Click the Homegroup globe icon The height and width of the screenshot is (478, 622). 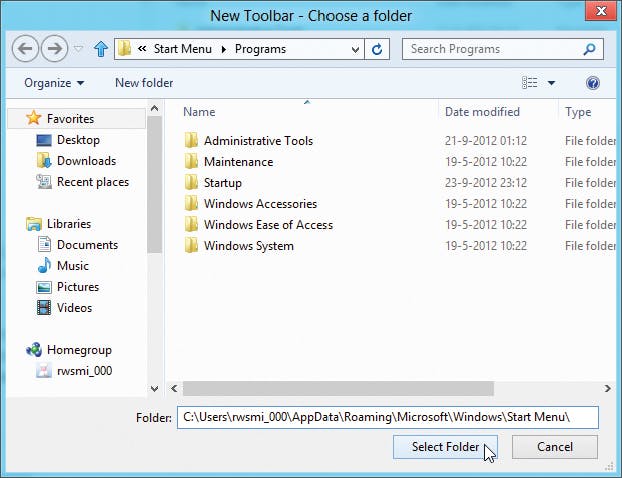tap(34, 349)
